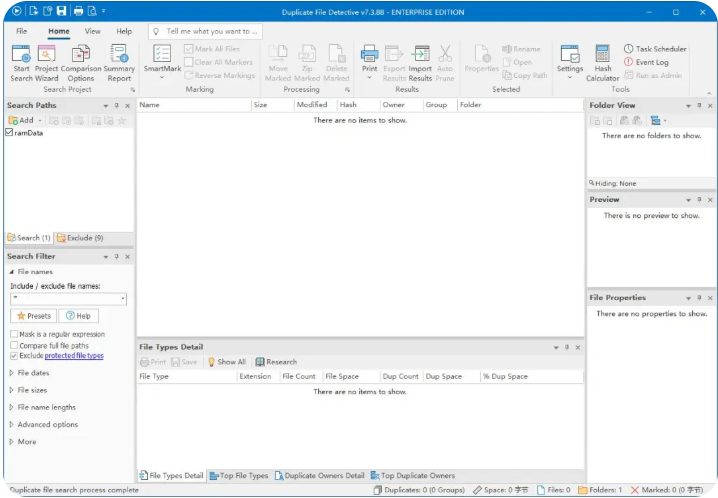Switch to the View ribbon tab
This screenshot has height=498, width=718.
[92, 31]
